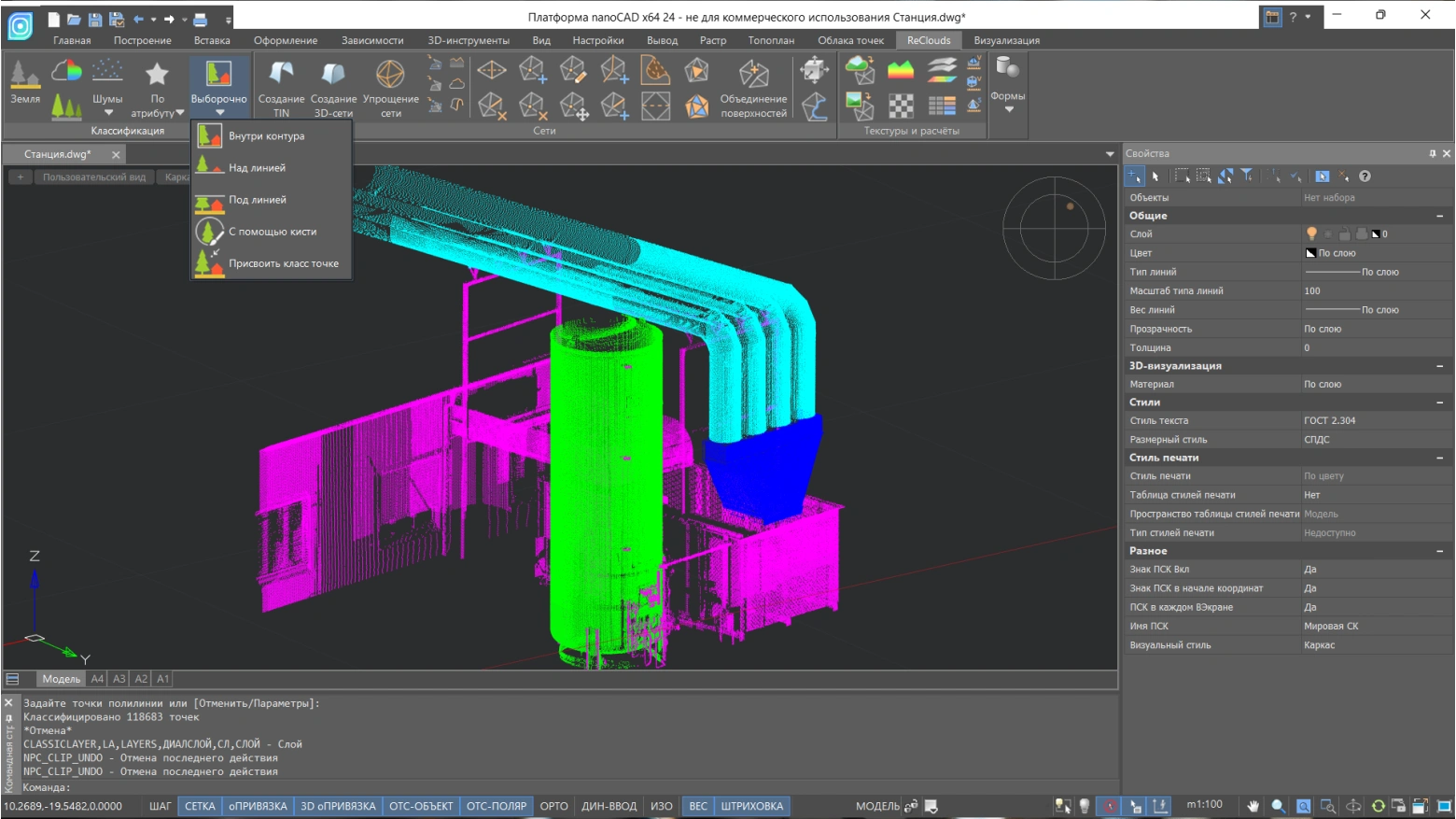Click the МОДЕЛЬ button in status bar
The width and height of the screenshot is (1456, 819).
[x=876, y=806]
